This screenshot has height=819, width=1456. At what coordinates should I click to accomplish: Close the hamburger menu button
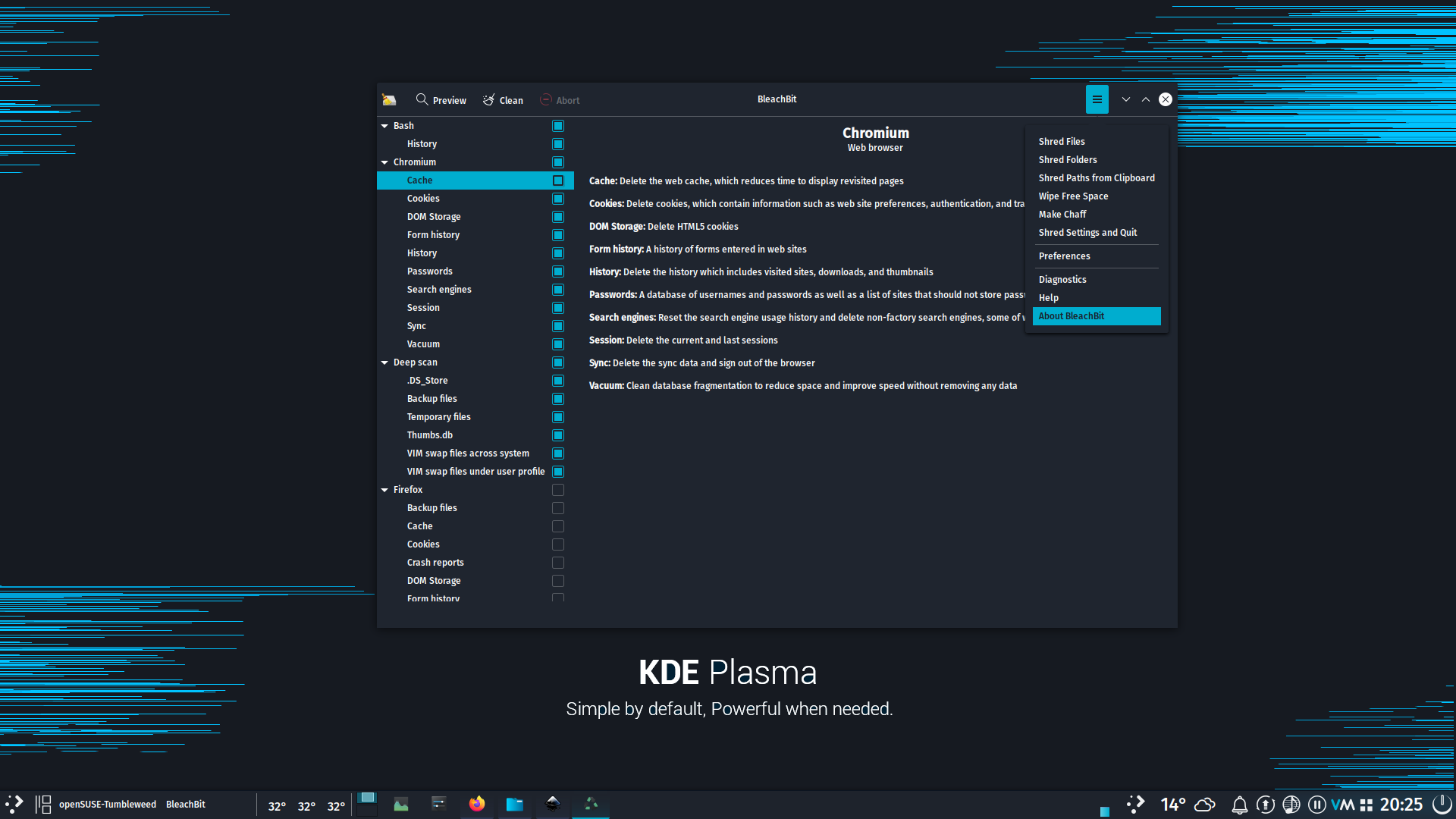1097,99
